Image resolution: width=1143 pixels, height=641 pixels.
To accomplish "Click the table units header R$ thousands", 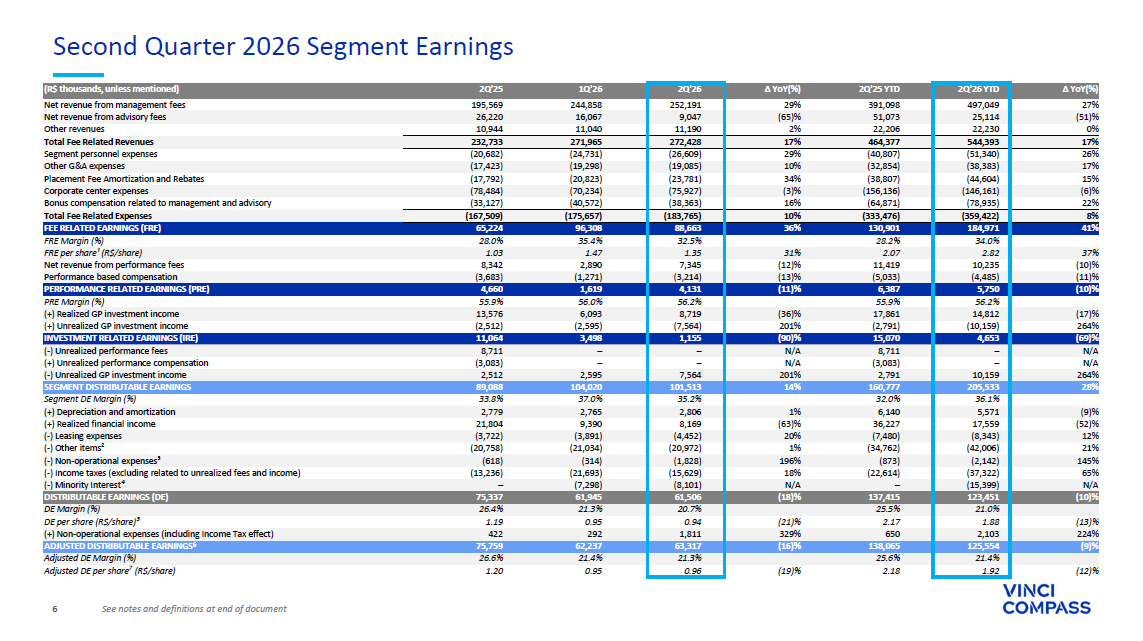I will (x=112, y=89).
